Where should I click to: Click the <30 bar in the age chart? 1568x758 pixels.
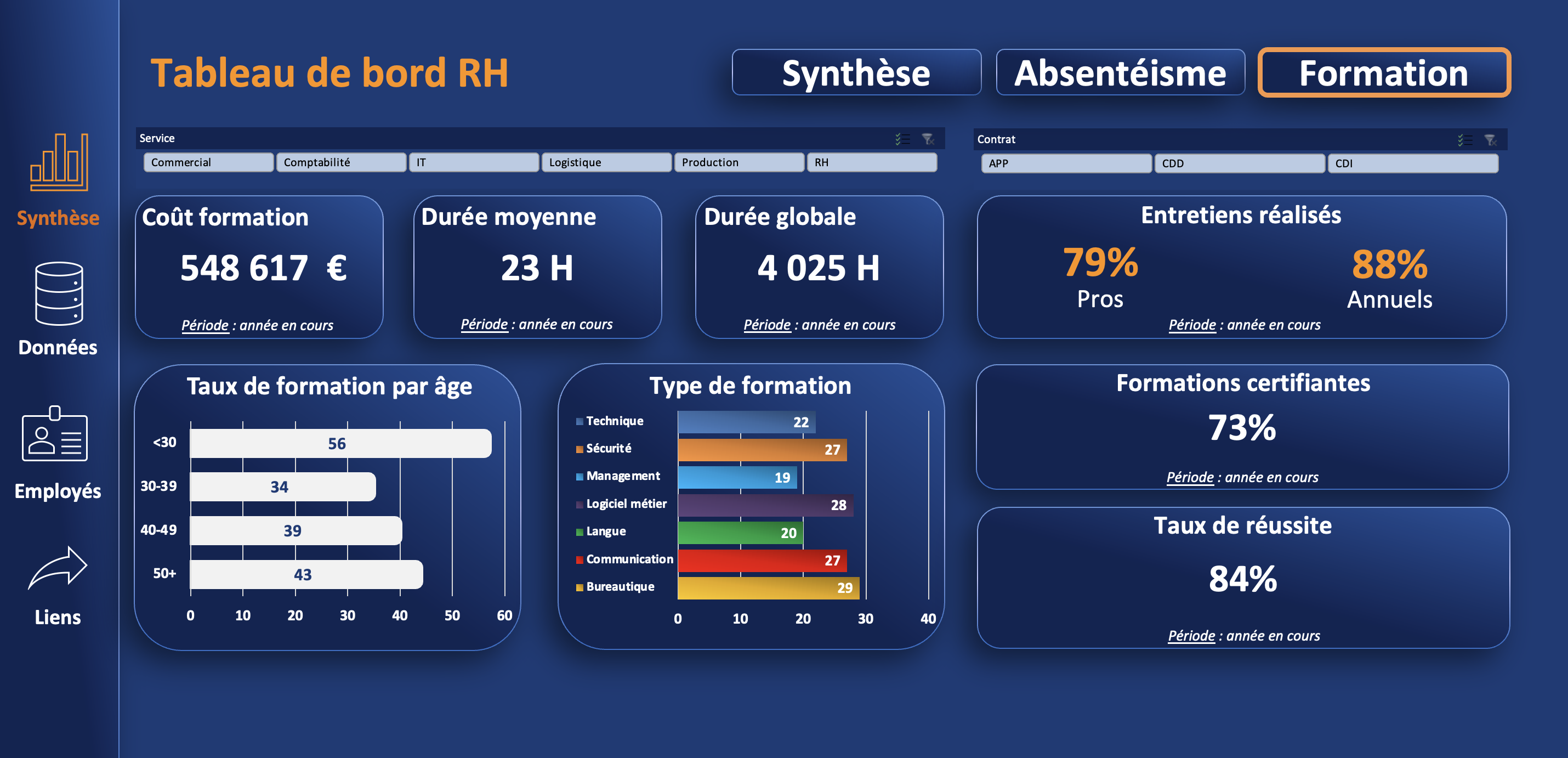(x=337, y=443)
